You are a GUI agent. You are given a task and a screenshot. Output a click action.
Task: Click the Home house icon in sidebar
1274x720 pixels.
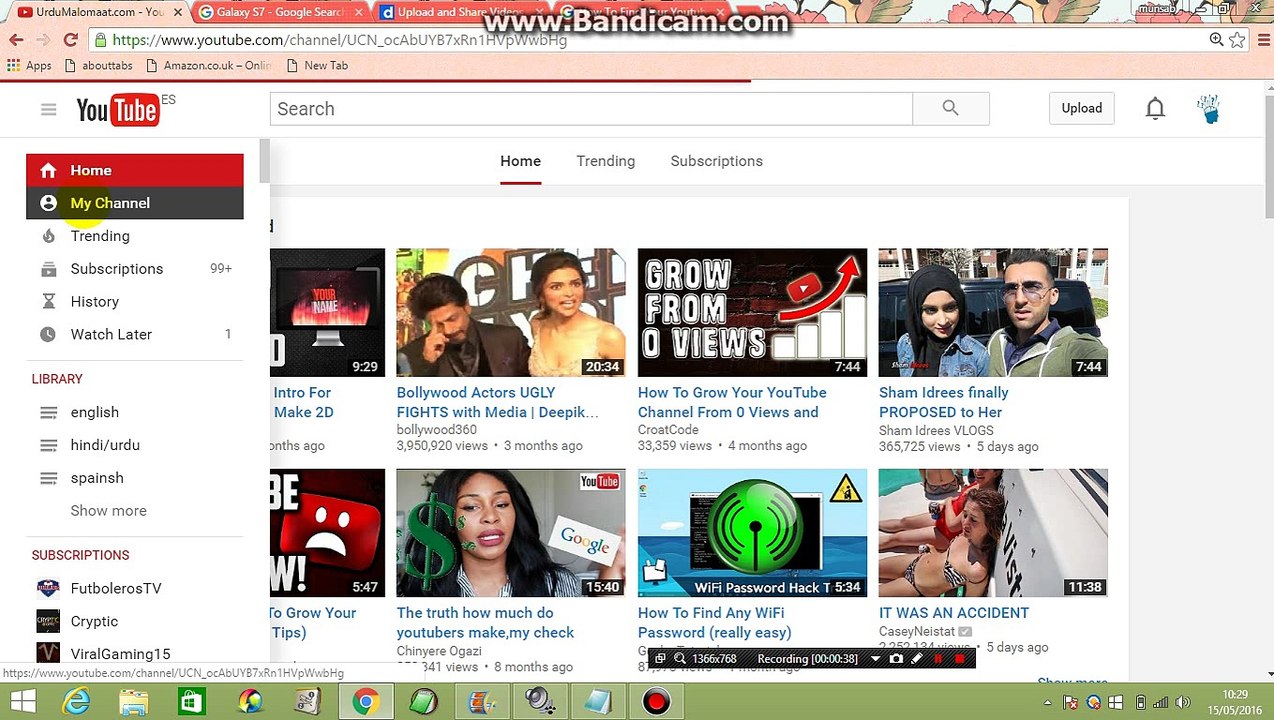(x=48, y=170)
